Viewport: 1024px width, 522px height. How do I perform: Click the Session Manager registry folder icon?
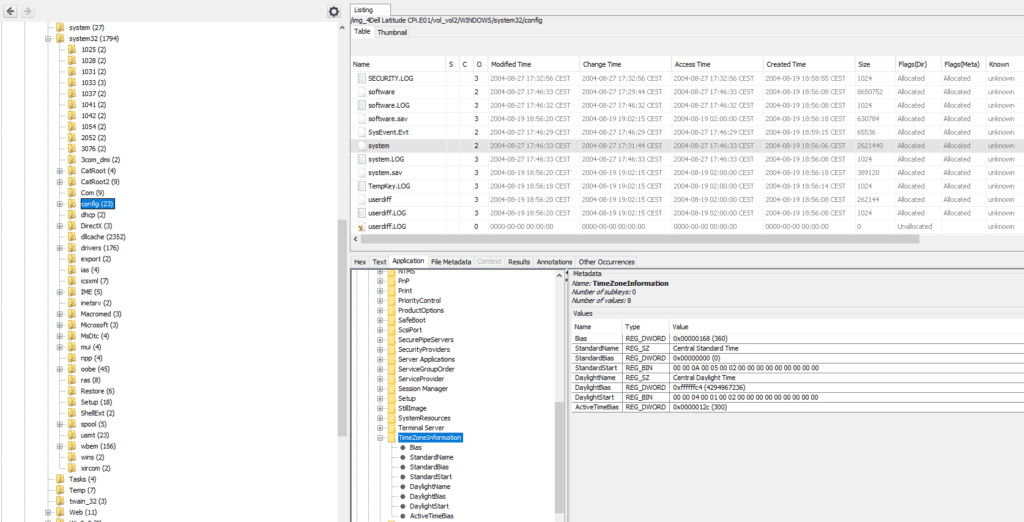[392, 389]
